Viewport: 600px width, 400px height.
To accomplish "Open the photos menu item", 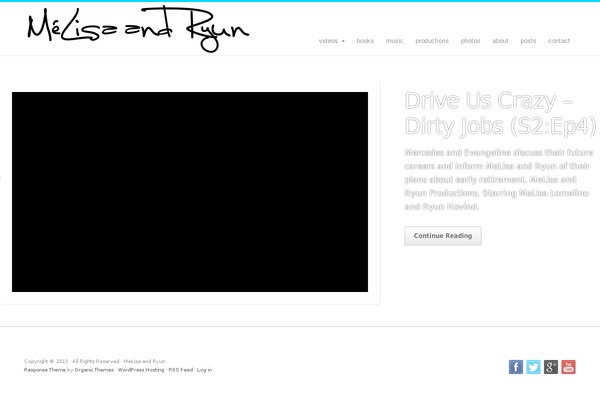I will (470, 41).
